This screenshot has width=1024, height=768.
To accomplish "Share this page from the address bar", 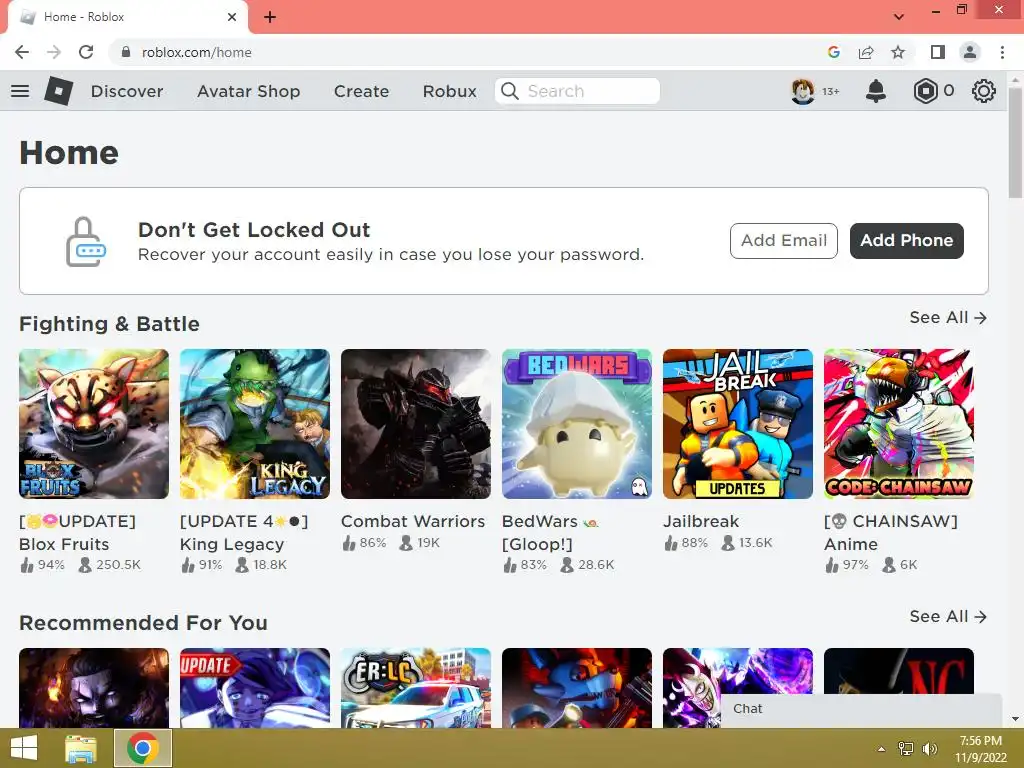I will 866,52.
